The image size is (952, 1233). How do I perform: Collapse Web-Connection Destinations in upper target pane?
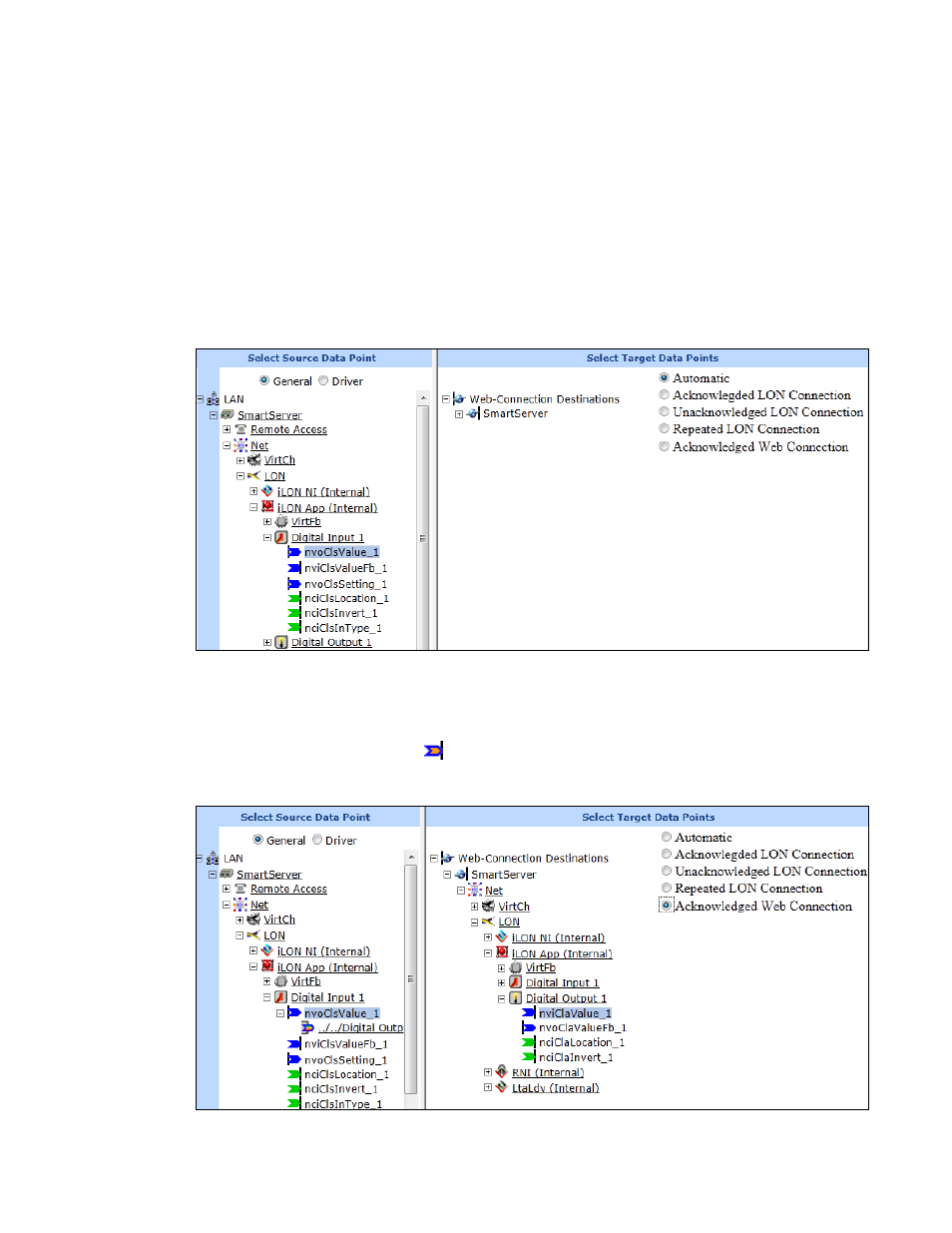click(445, 398)
